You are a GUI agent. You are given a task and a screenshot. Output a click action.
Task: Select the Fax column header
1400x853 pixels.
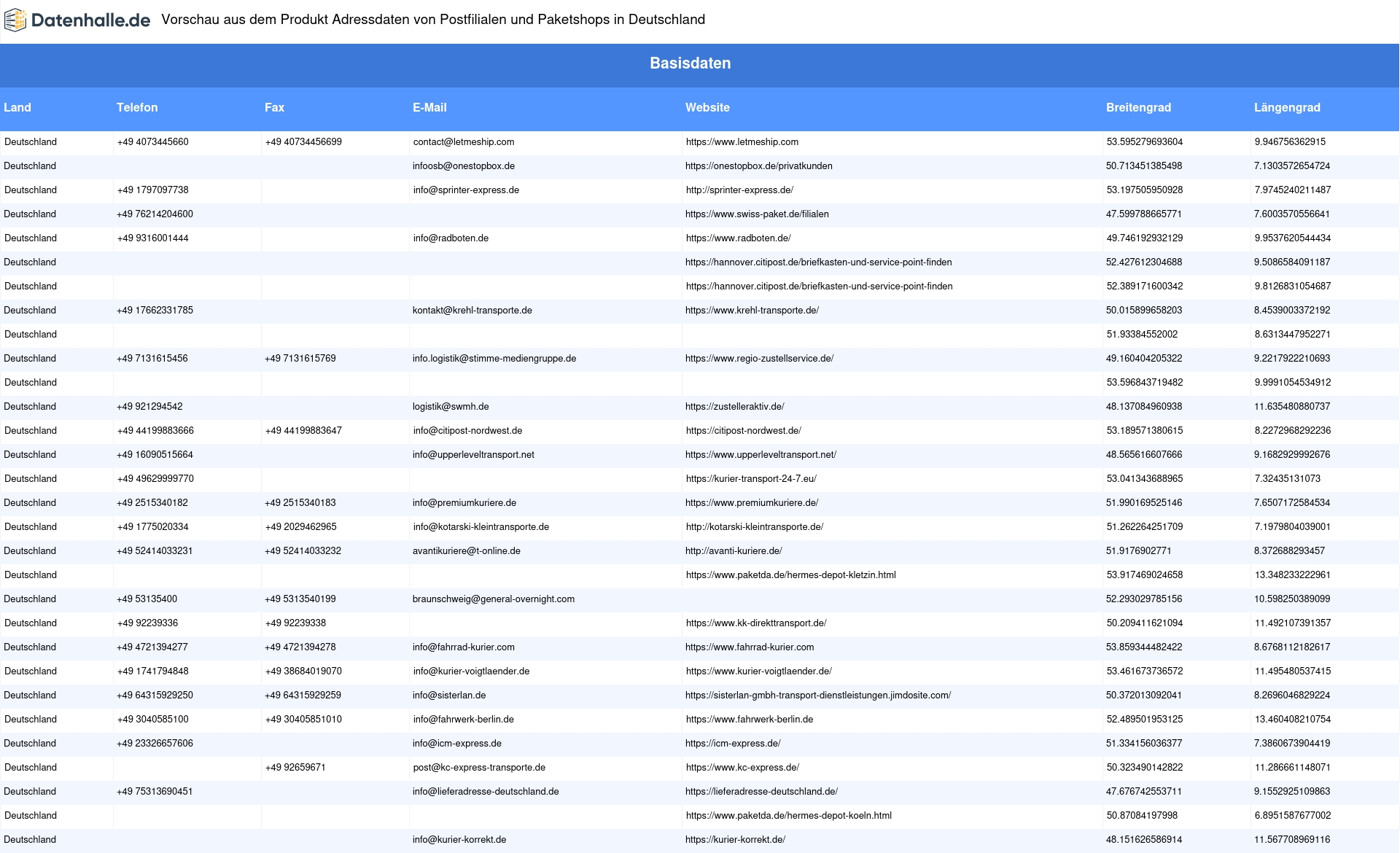tap(274, 107)
